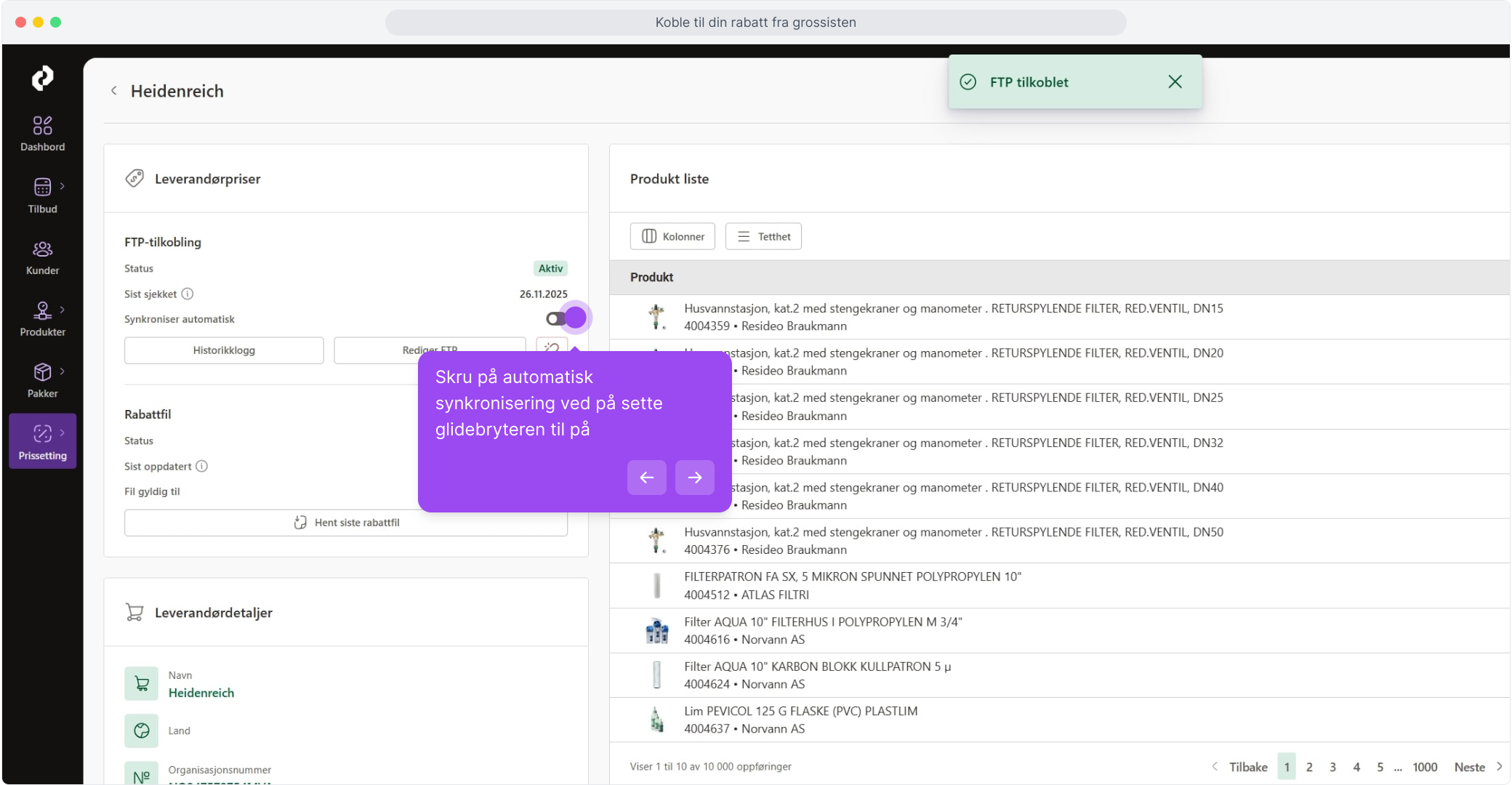Click the Navn cart icon tile
The image size is (1512, 785).
(x=141, y=684)
